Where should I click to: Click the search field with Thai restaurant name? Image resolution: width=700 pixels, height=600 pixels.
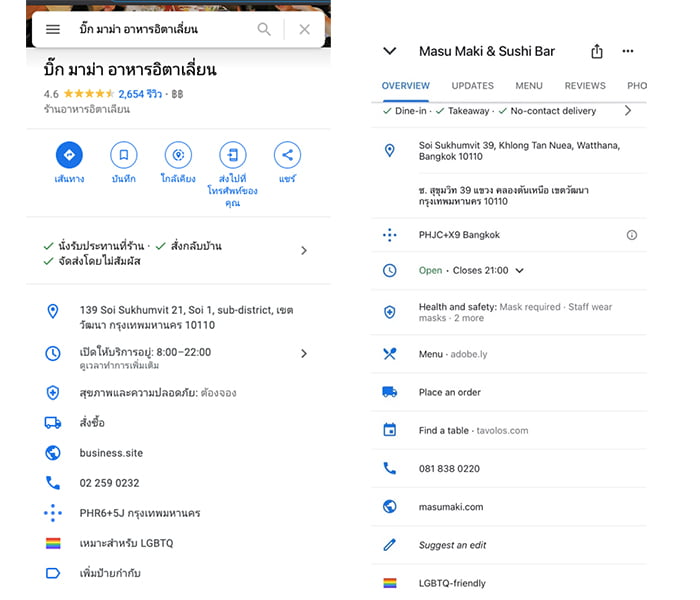[x=139, y=29]
